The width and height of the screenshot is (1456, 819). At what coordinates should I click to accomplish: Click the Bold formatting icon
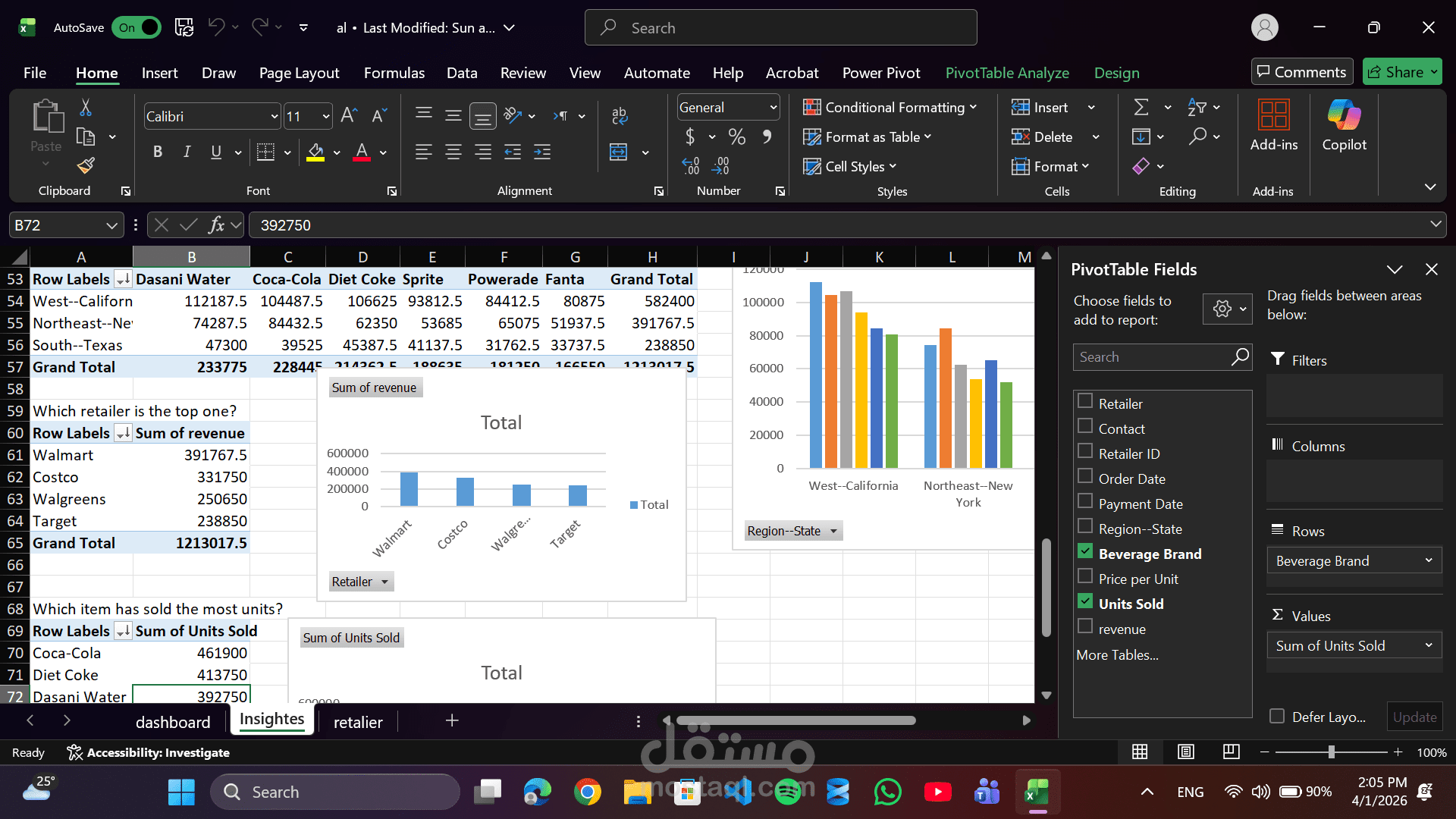(x=158, y=152)
